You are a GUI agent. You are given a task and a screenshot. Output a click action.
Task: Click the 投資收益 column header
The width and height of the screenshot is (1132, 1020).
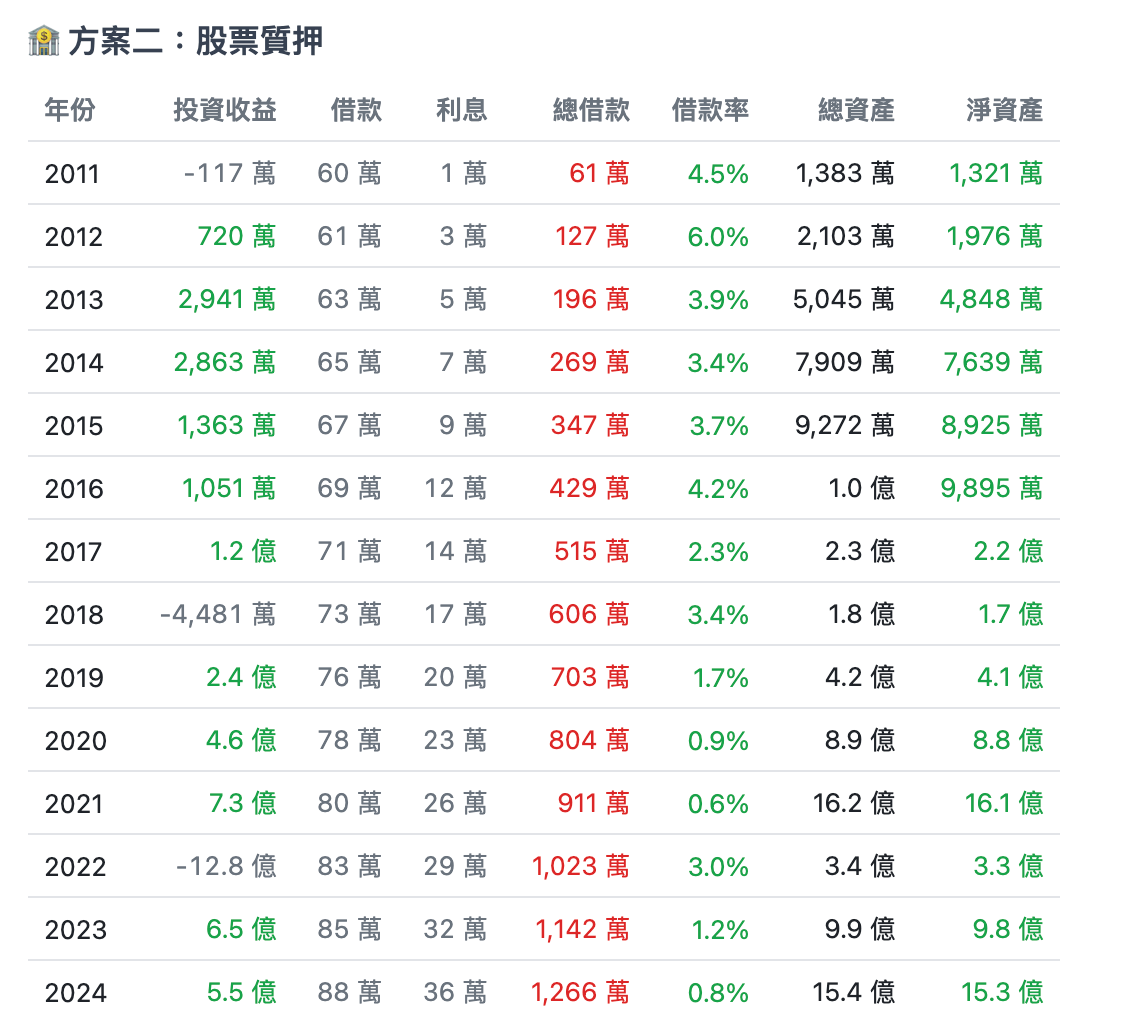224,110
